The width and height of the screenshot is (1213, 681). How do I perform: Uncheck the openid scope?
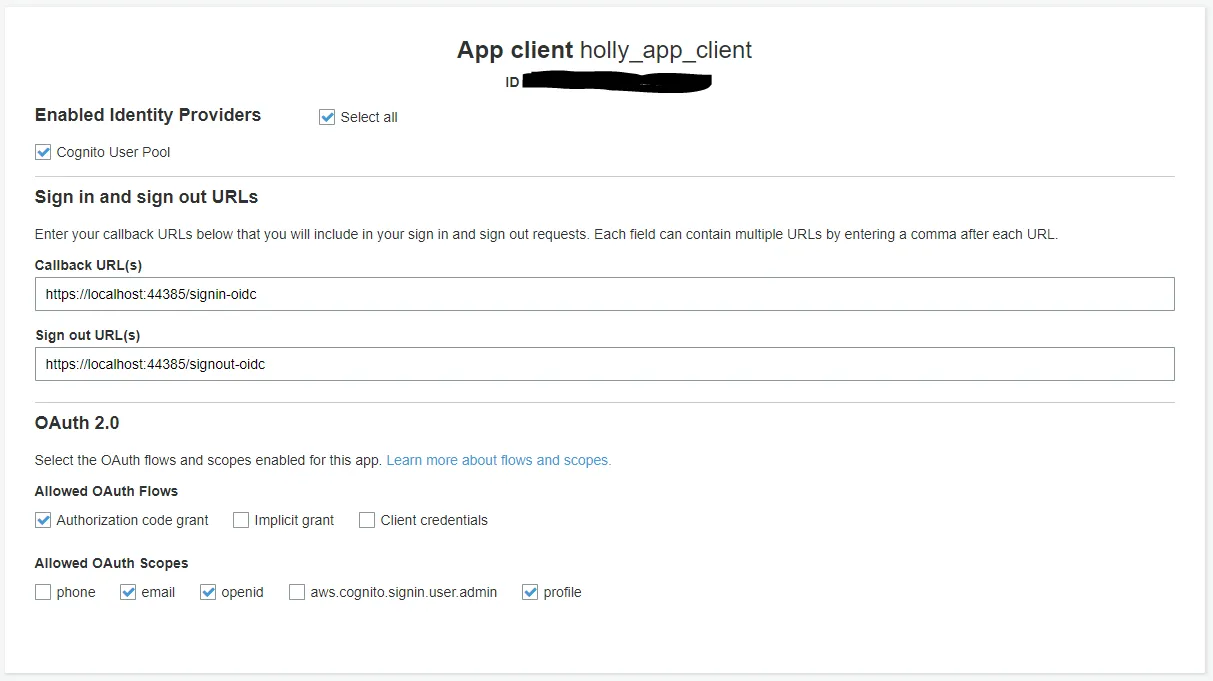pos(208,592)
